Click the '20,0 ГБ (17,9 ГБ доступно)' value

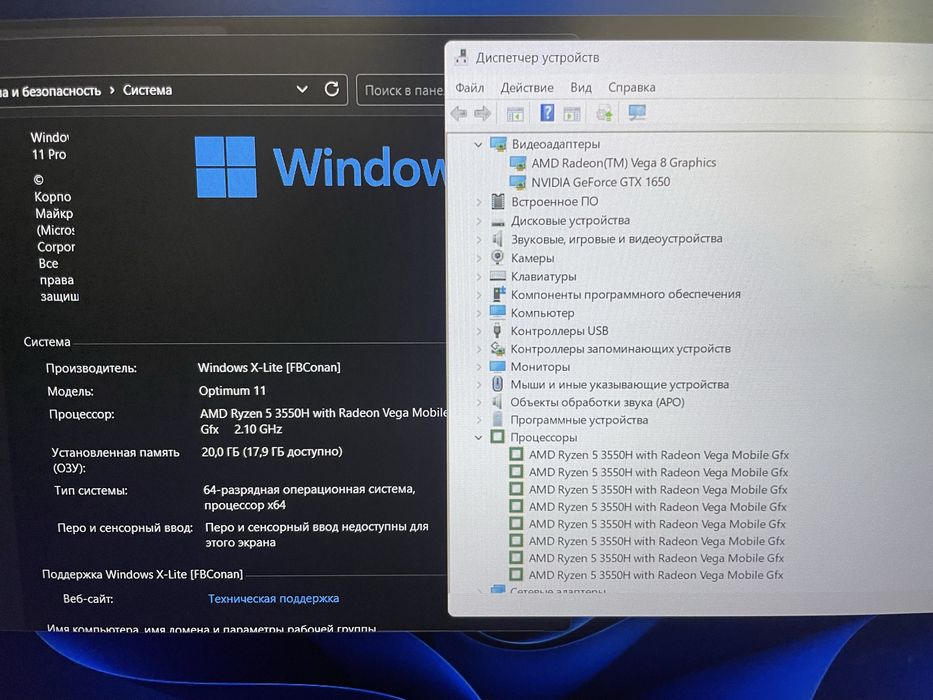point(272,452)
